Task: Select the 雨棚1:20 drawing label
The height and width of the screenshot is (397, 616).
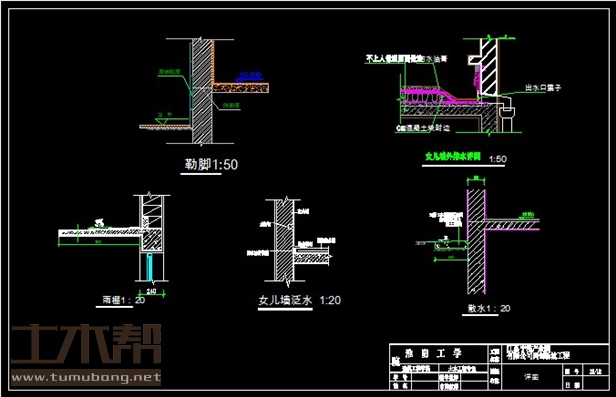Action: click(124, 300)
